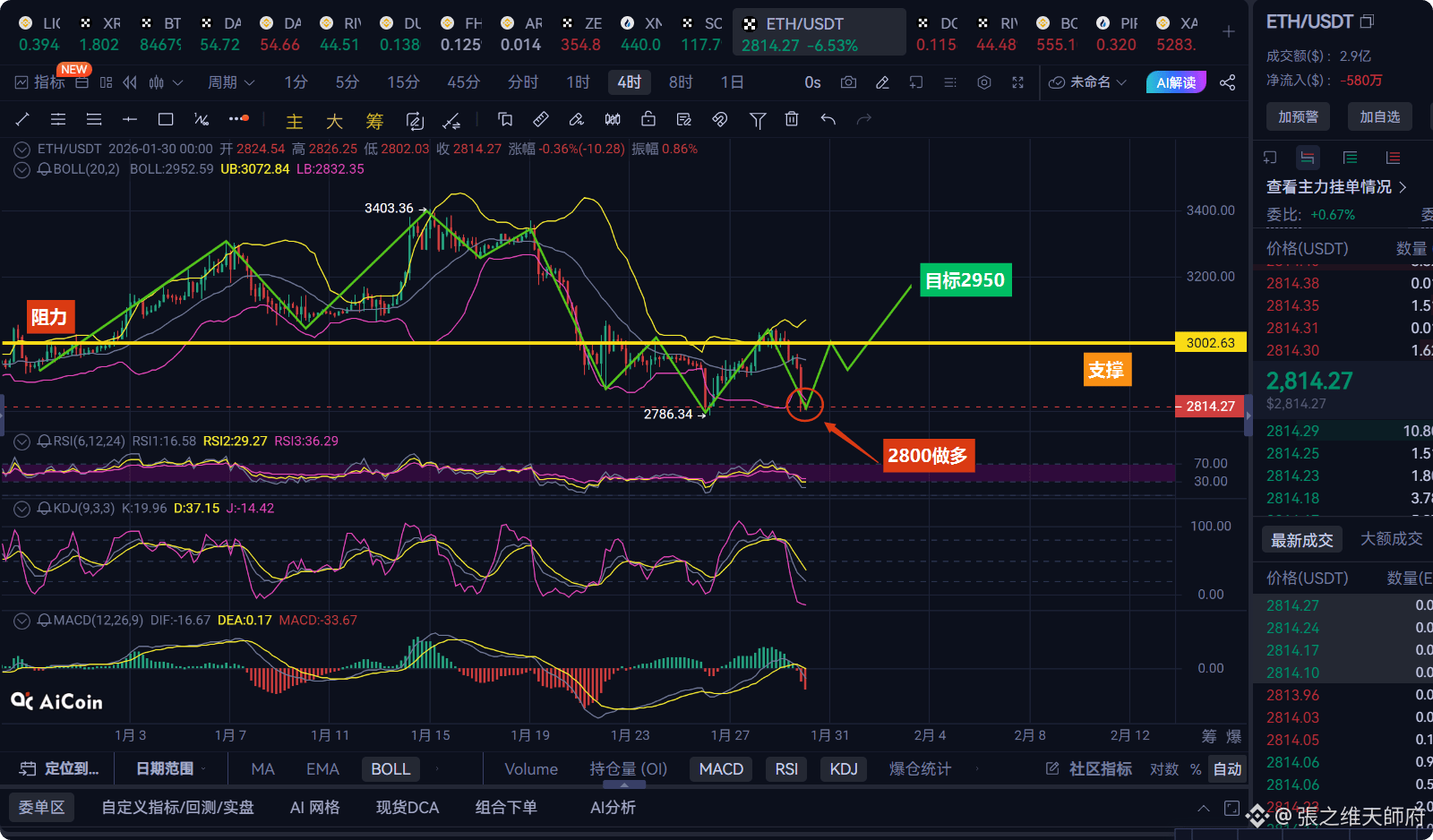Open the 未命名 layout dropdown
The image size is (1433, 840).
tap(1088, 82)
